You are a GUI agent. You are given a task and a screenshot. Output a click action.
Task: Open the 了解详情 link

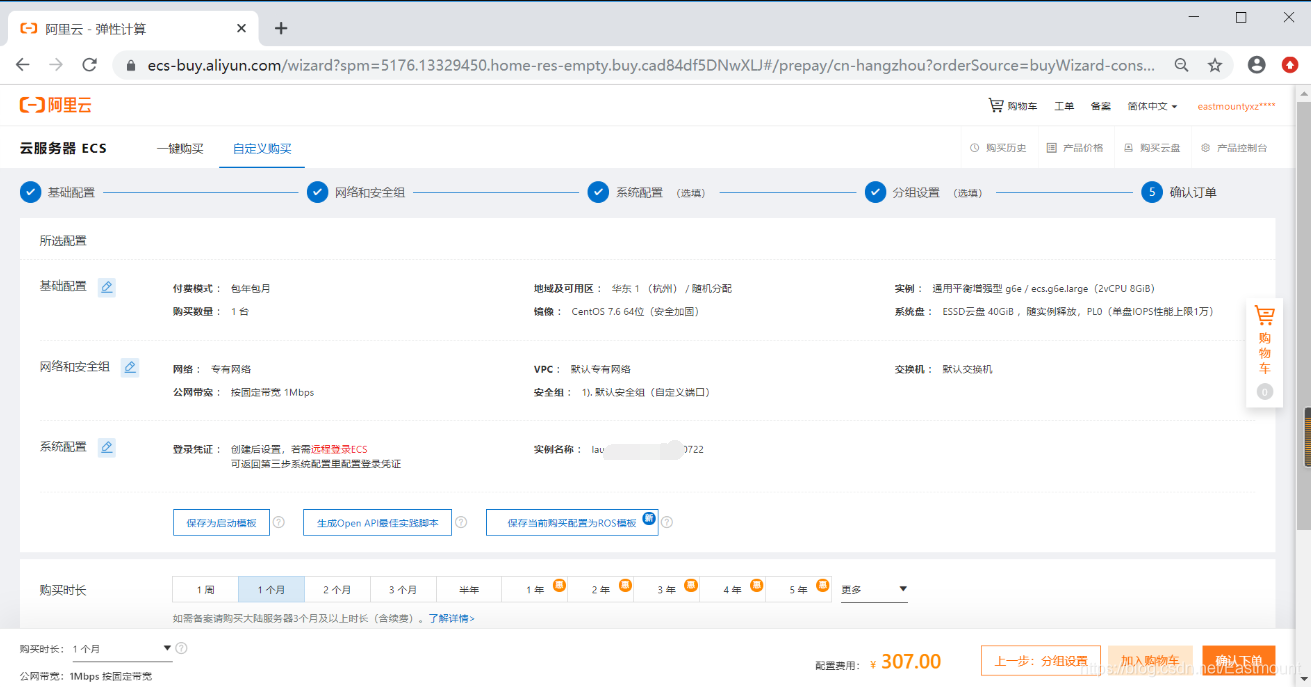(450, 617)
